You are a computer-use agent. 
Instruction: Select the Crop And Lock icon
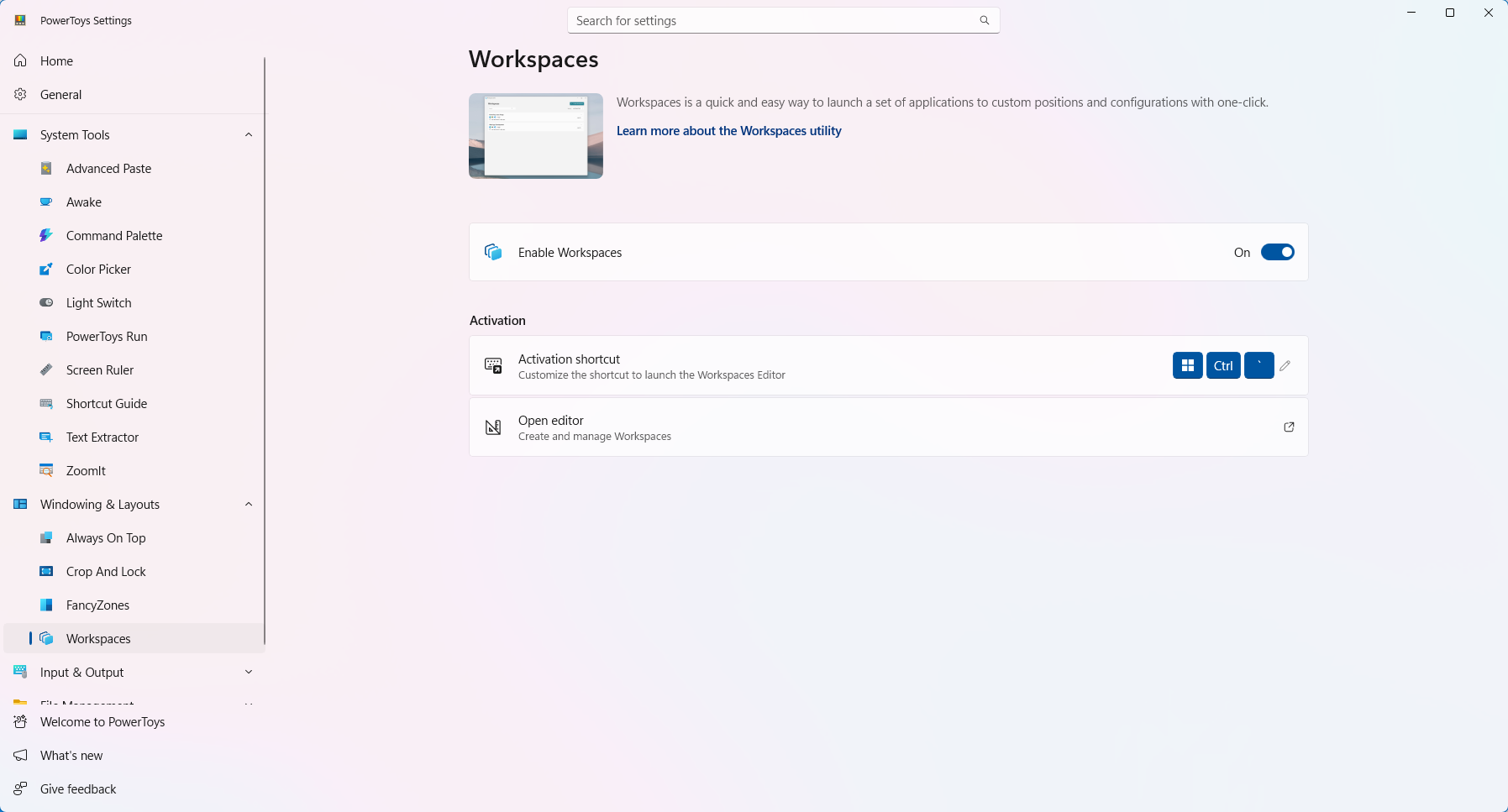(46, 572)
